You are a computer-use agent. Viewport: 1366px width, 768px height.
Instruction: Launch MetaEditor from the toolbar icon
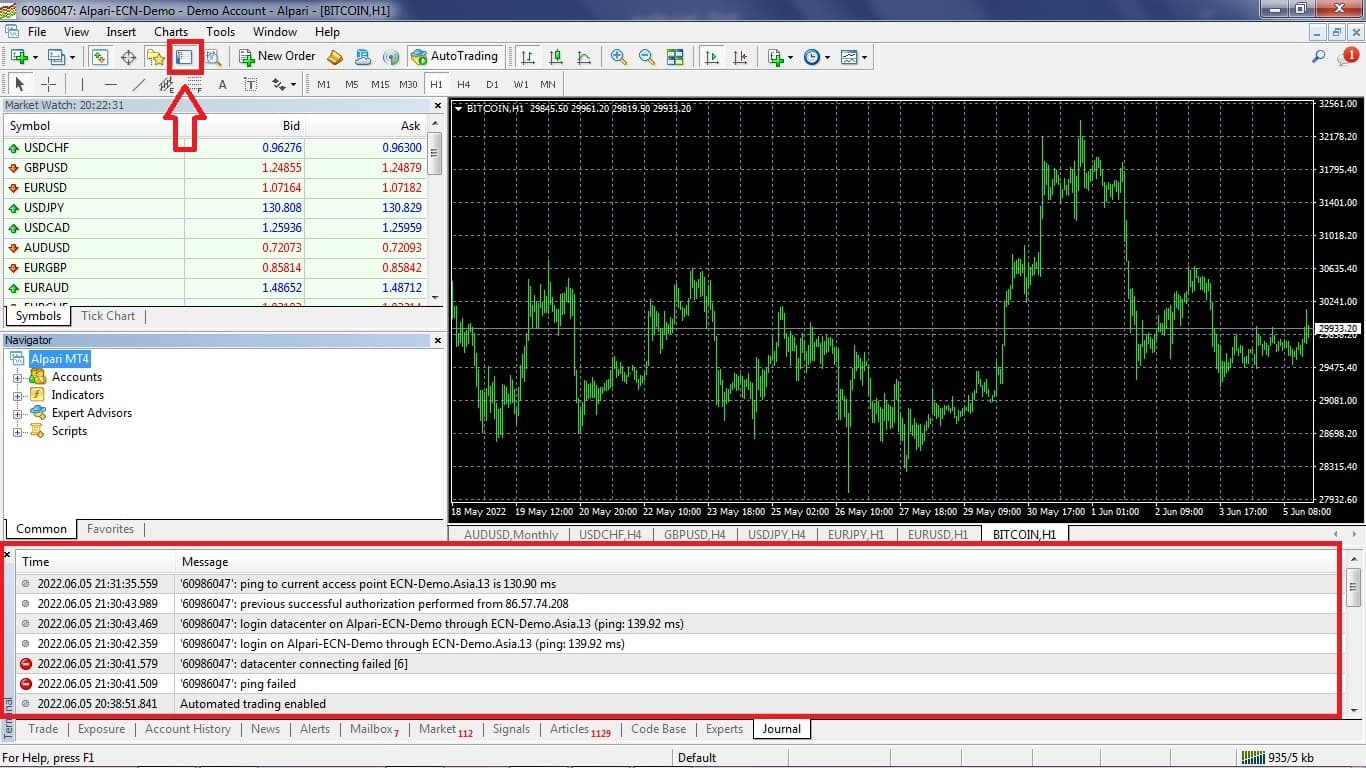334,57
